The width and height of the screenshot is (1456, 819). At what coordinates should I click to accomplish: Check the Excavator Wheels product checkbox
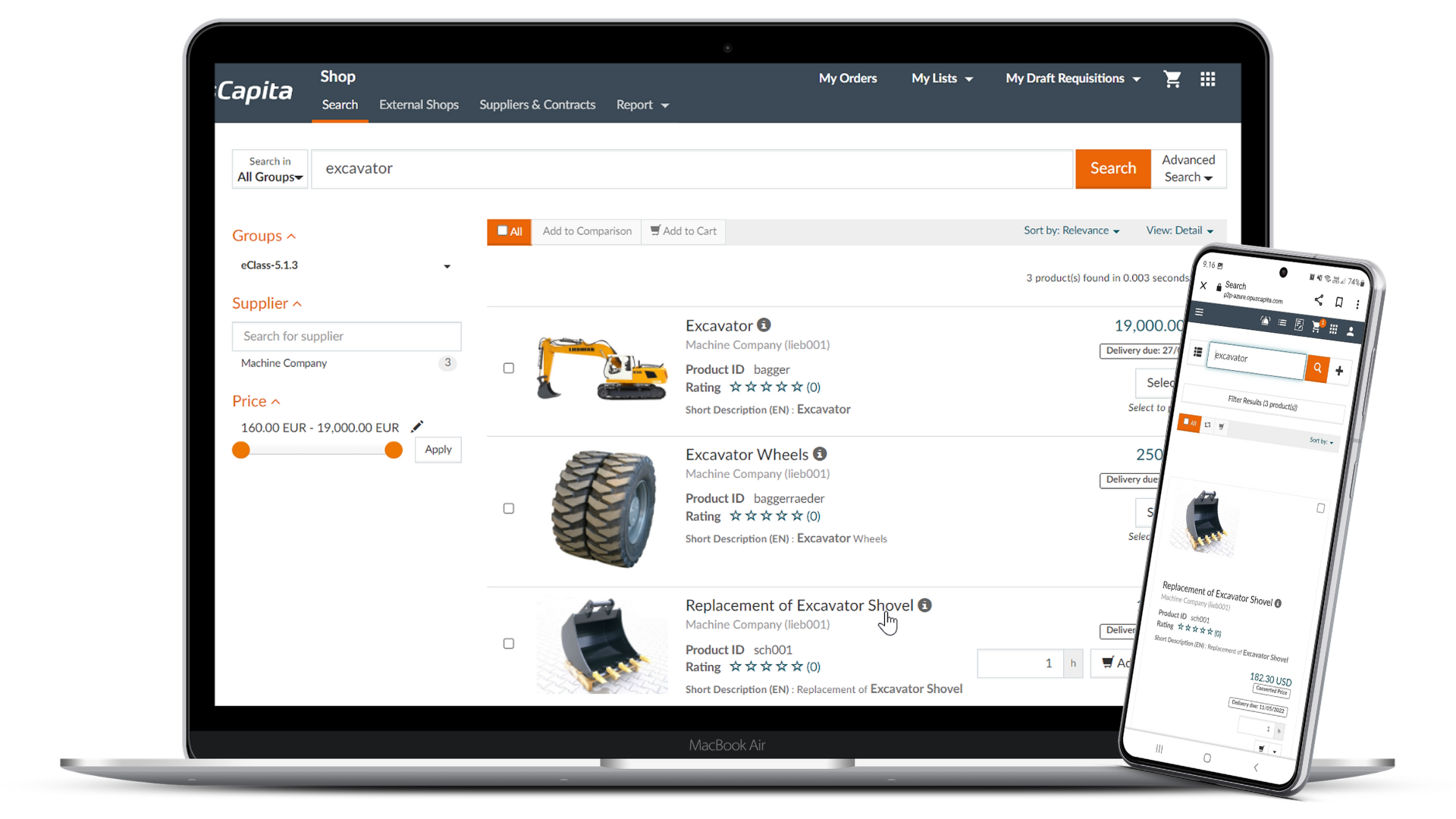pos(509,508)
